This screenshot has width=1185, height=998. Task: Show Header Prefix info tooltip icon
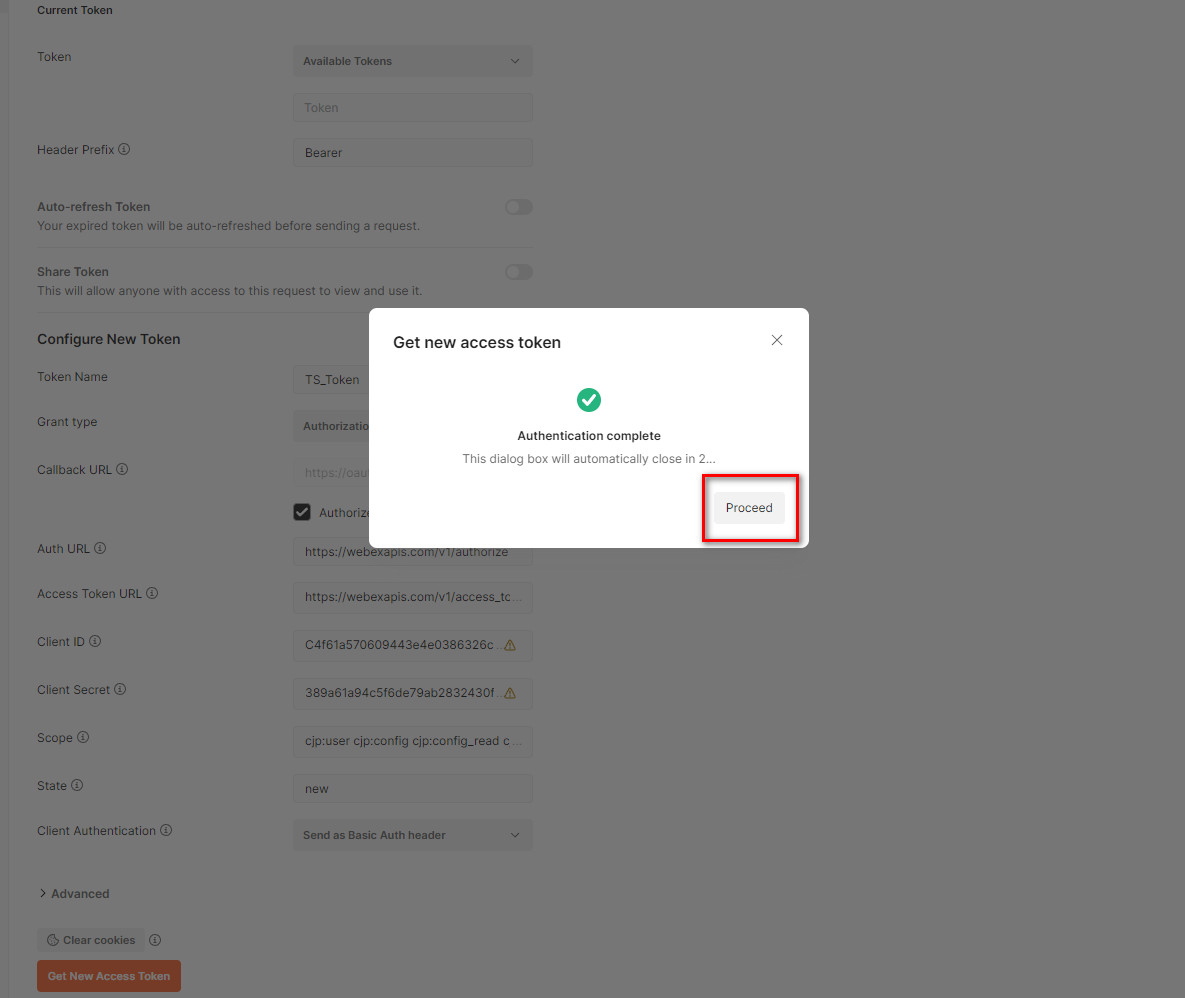click(x=124, y=150)
